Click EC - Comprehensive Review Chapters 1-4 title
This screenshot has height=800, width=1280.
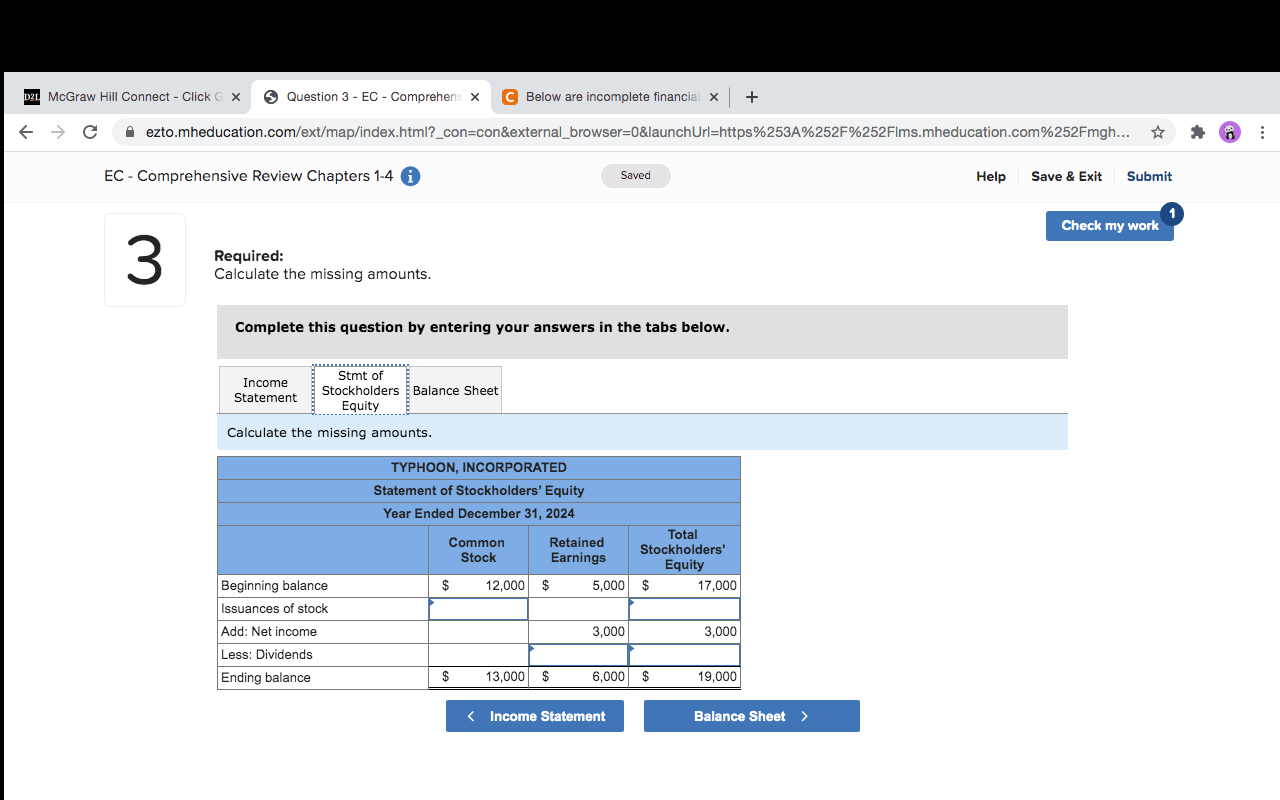[x=249, y=176]
